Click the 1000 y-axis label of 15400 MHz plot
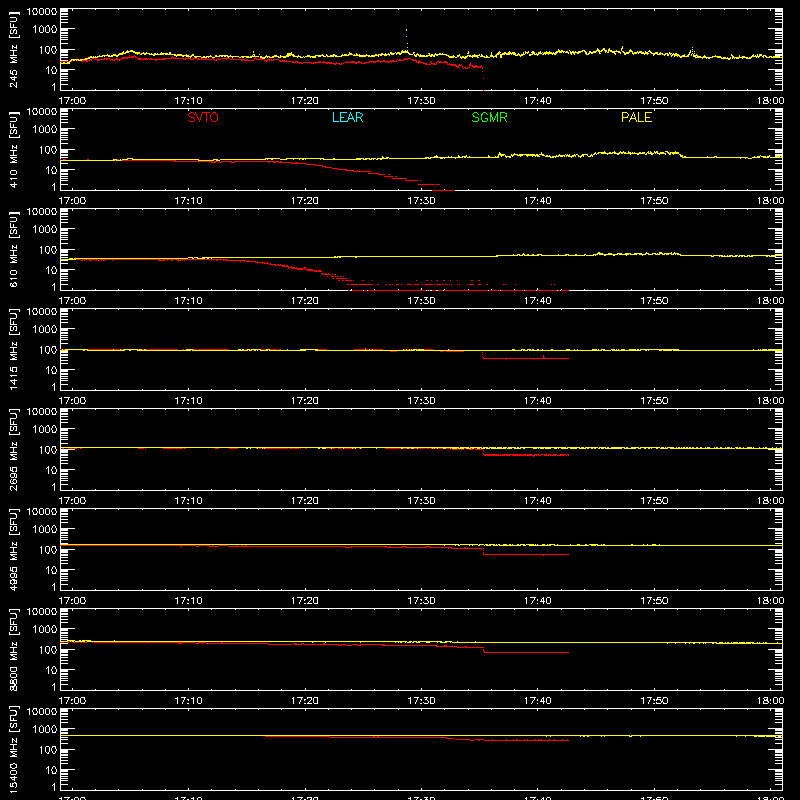Screen dimensions: 800x800 click(45, 730)
